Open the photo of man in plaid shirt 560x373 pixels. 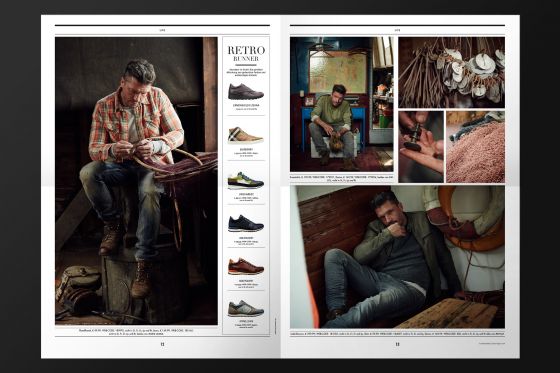[x=136, y=181]
